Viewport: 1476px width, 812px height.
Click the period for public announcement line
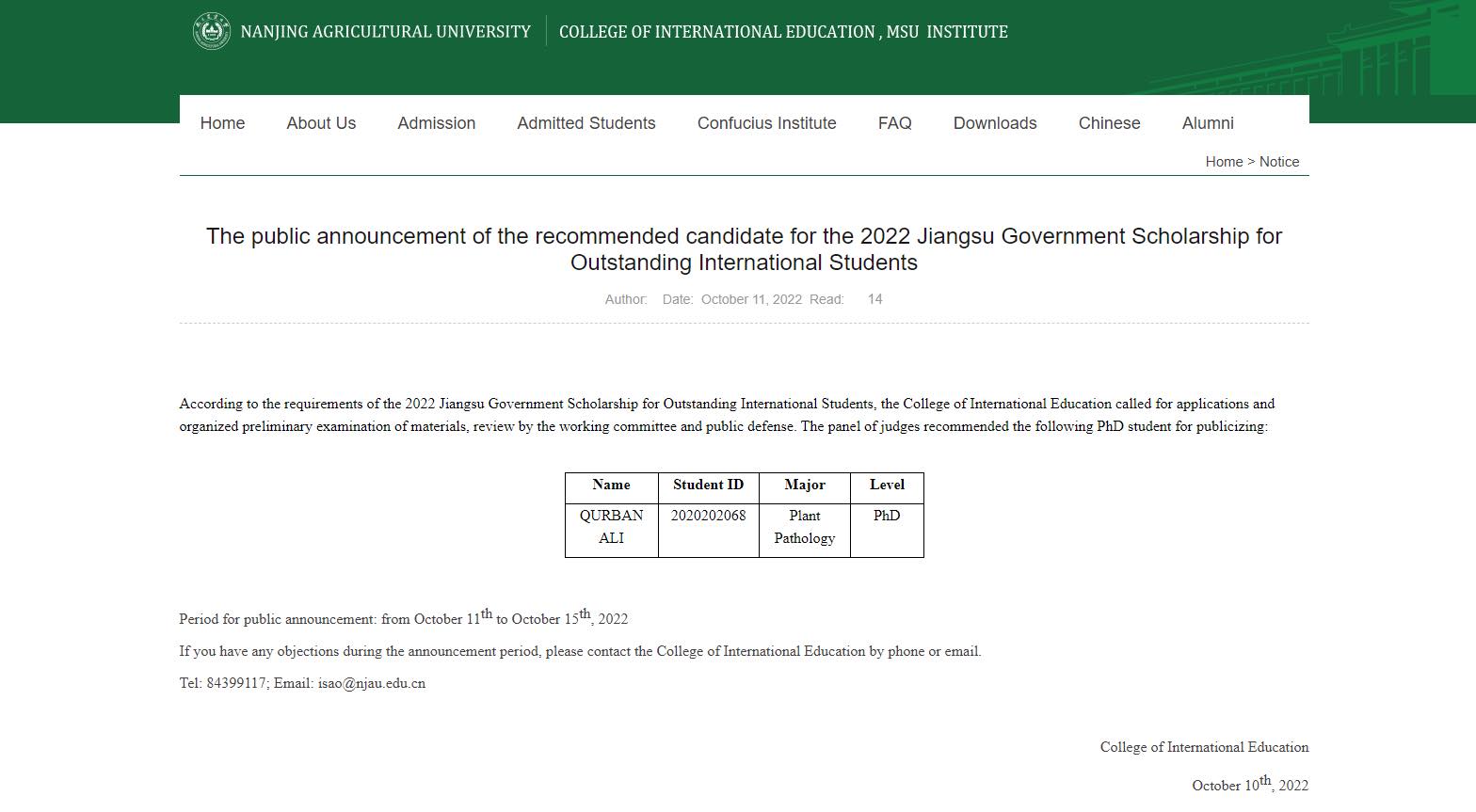(x=404, y=617)
